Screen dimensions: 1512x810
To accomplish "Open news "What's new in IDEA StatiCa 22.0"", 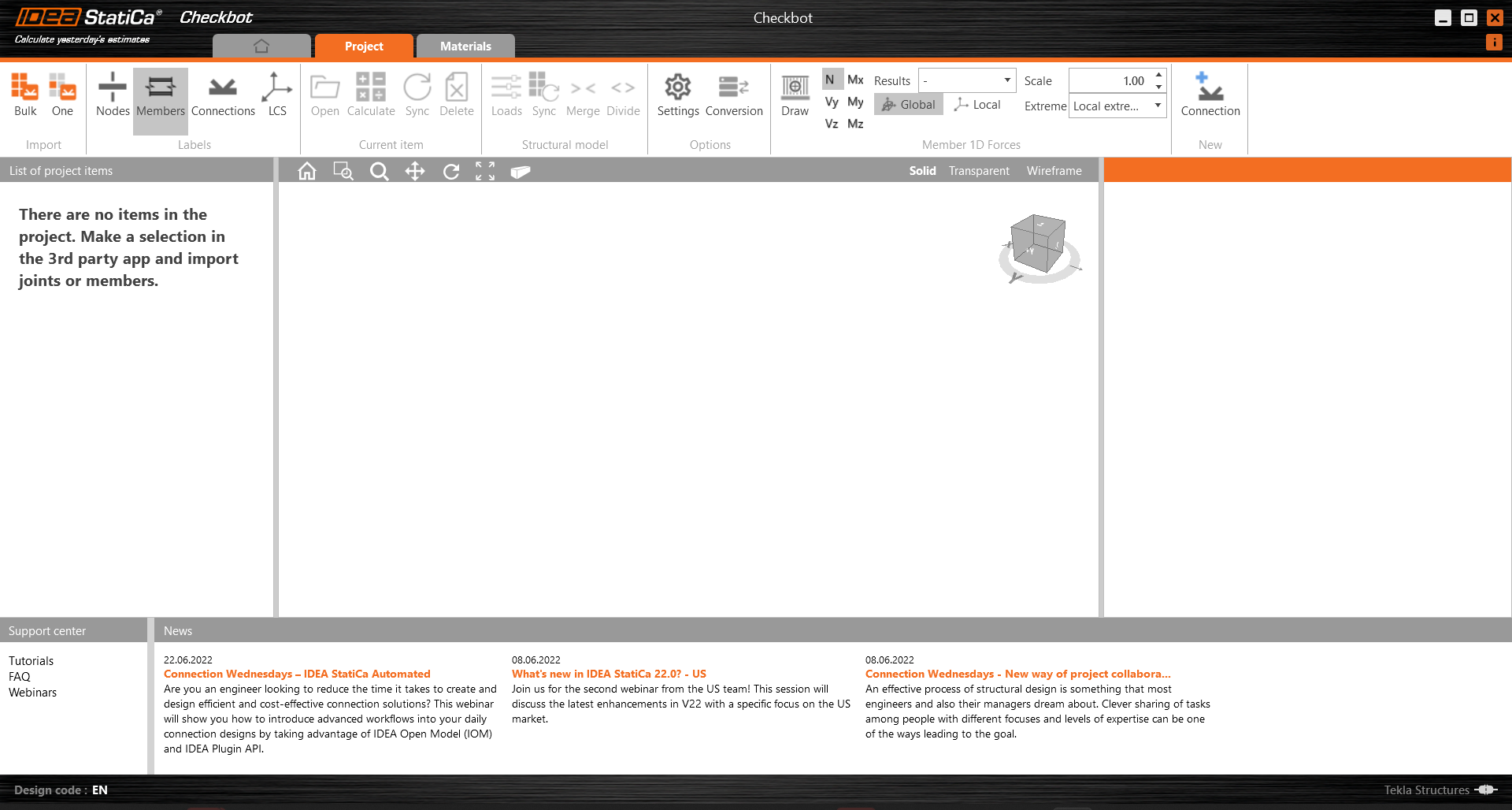I will click(x=609, y=674).
